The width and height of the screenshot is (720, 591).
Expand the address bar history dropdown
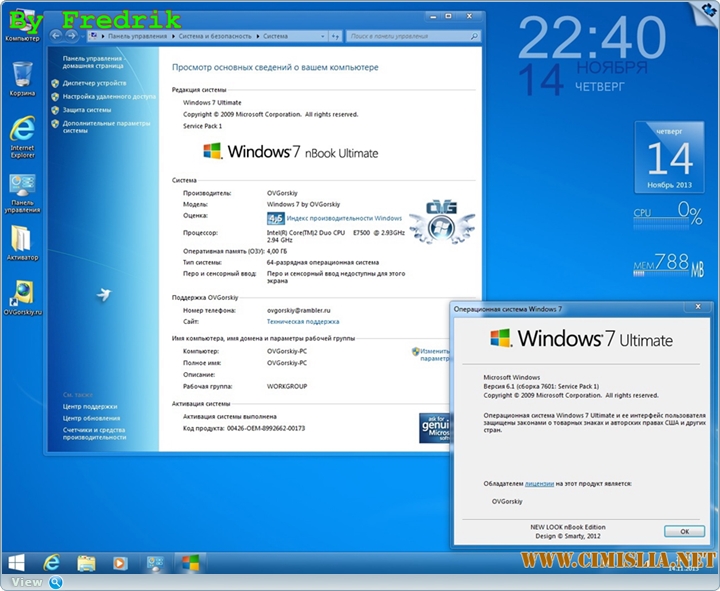coord(327,36)
